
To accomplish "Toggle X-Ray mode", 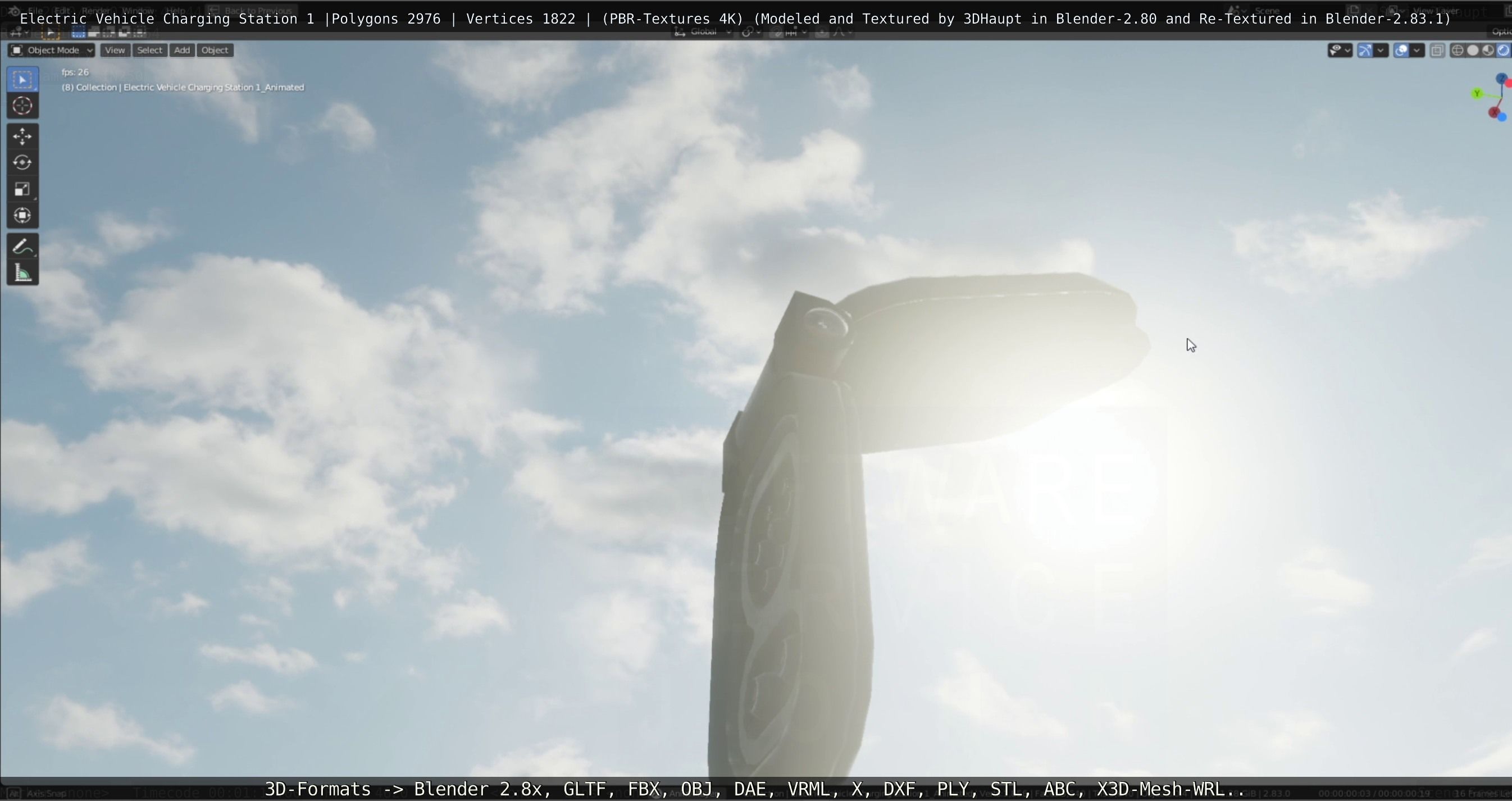I will pos(1437,51).
